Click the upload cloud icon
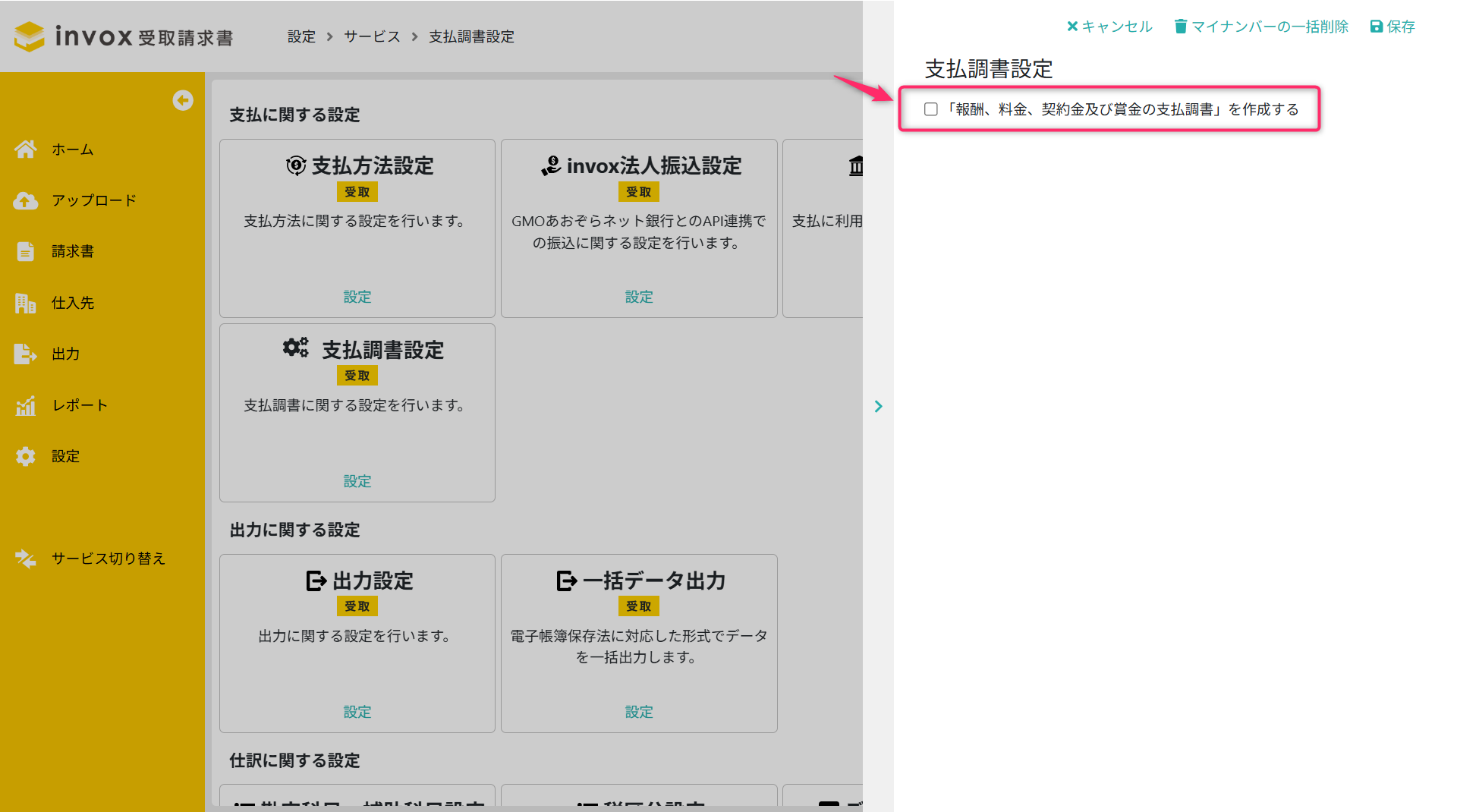 coord(26,200)
